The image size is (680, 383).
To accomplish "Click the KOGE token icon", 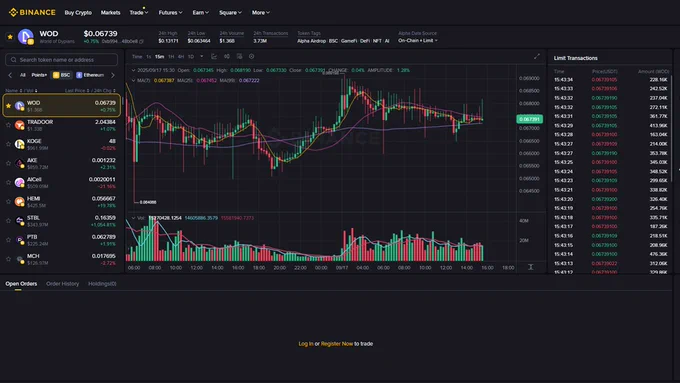I will click(20, 144).
